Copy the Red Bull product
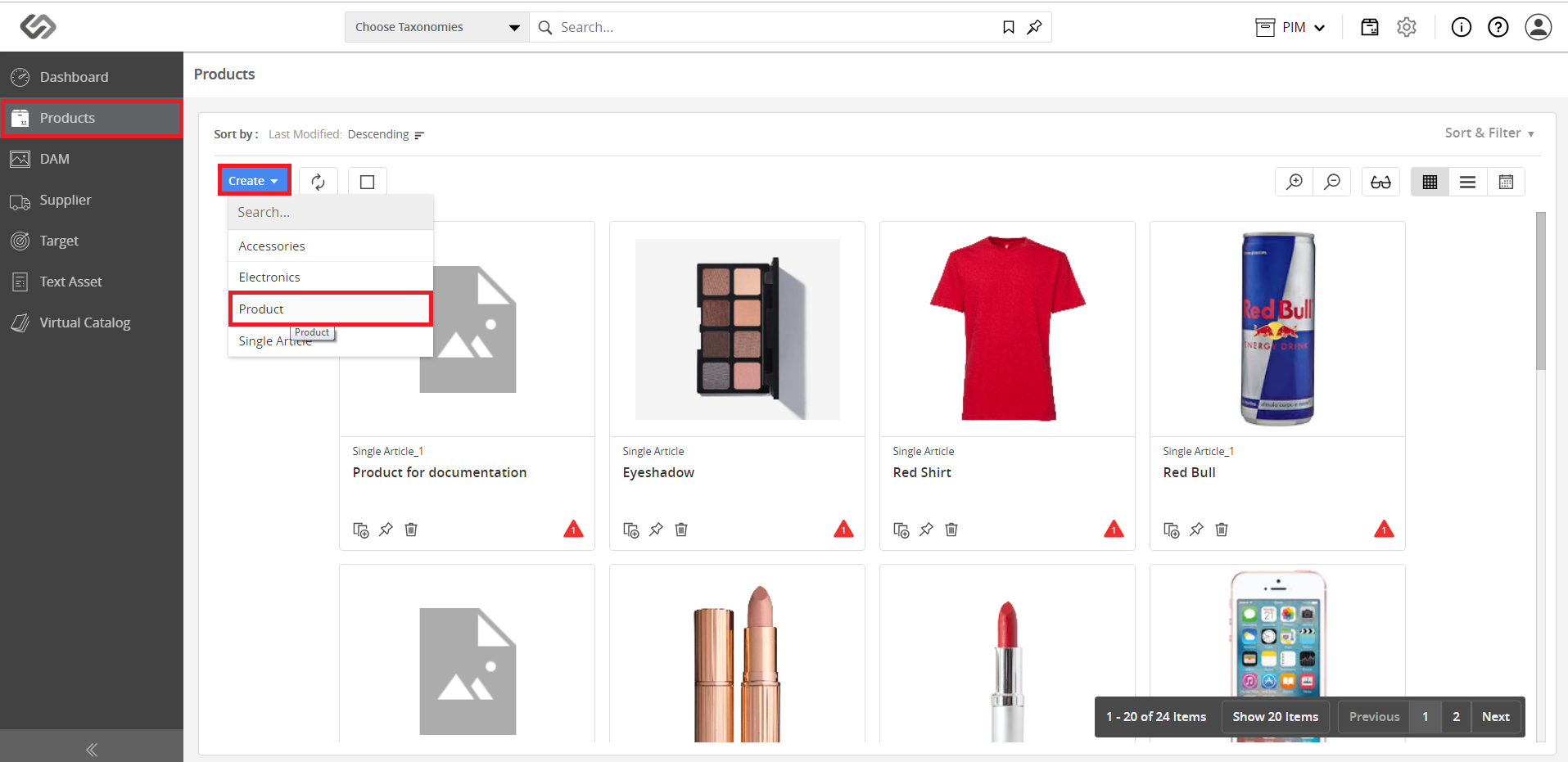 (x=1171, y=530)
